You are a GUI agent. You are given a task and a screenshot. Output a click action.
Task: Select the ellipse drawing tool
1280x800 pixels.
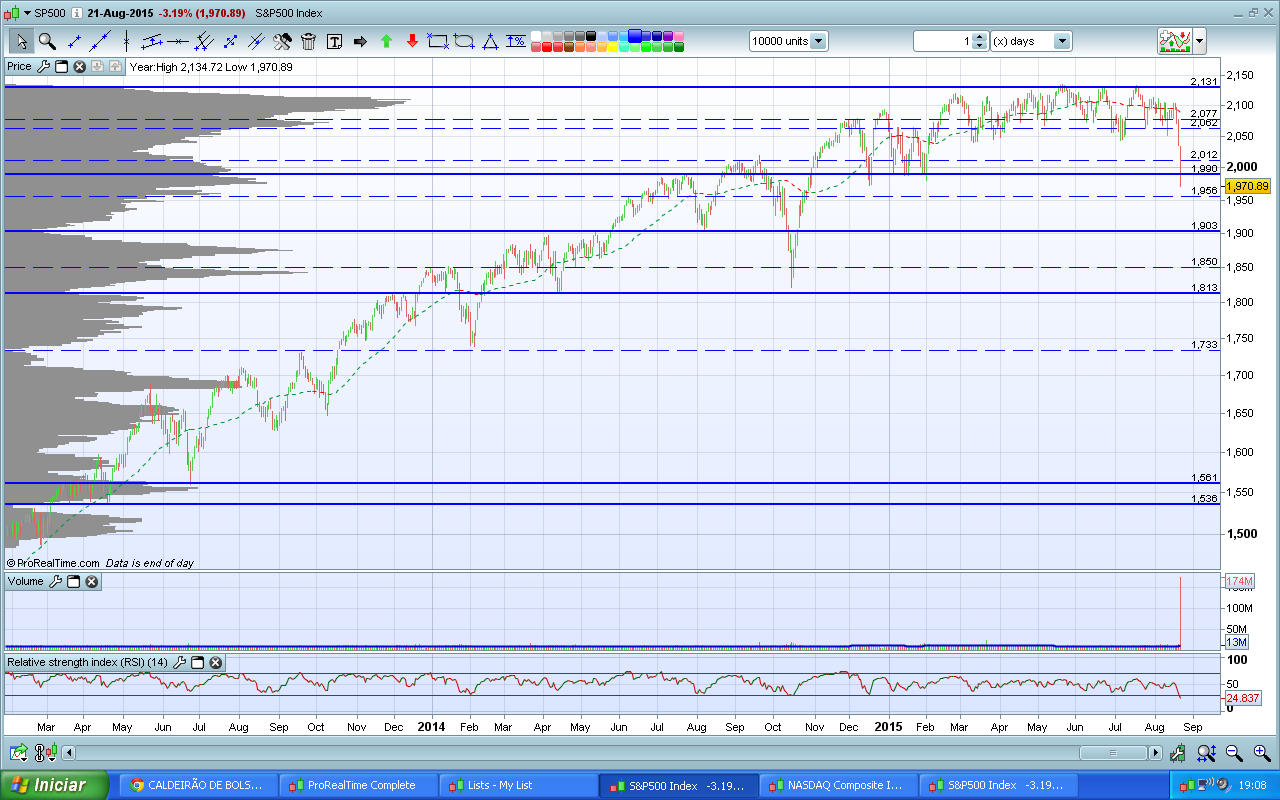coord(464,41)
